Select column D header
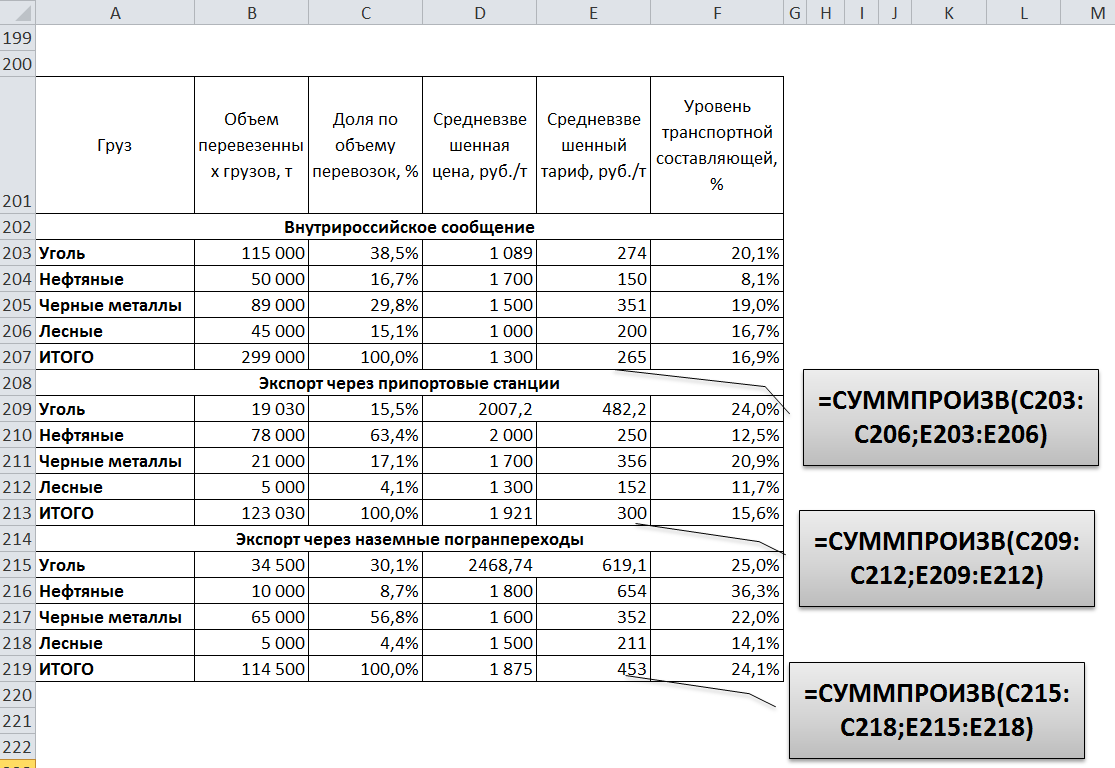Screen dimensions: 1115x768 pyautogui.click(x=480, y=13)
